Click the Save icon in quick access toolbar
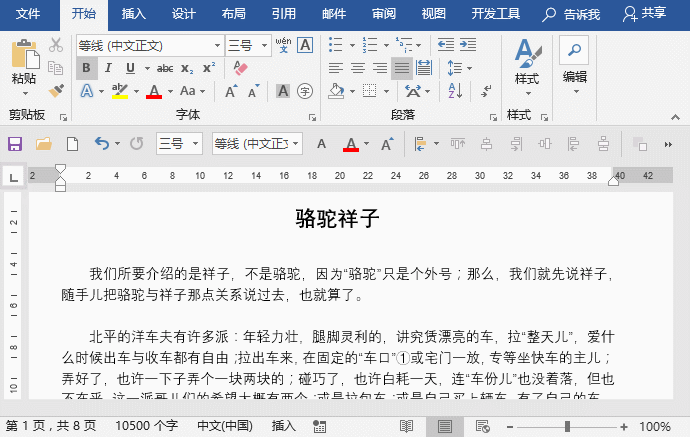 [15, 144]
